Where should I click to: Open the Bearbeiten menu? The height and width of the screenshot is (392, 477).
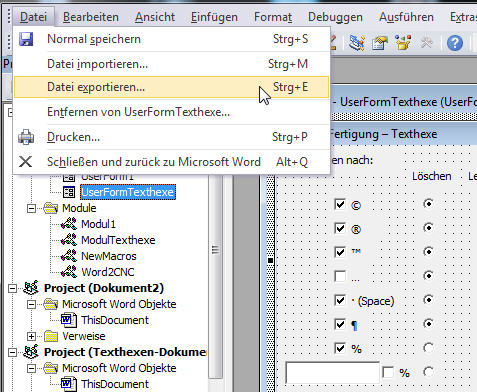click(x=91, y=17)
